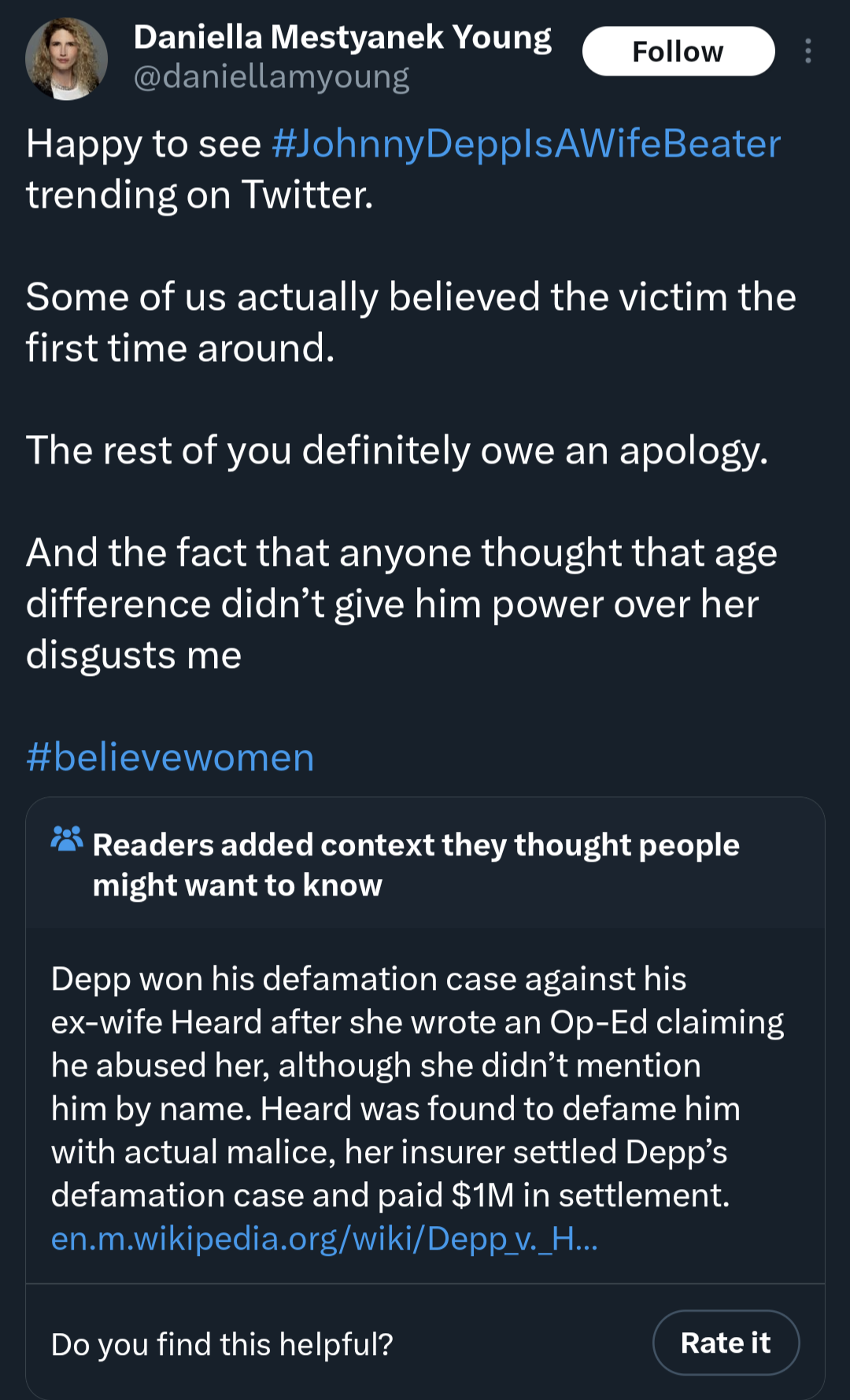Click the @daniellamyoung handle
The width and height of the screenshot is (850, 1400).
[272, 77]
